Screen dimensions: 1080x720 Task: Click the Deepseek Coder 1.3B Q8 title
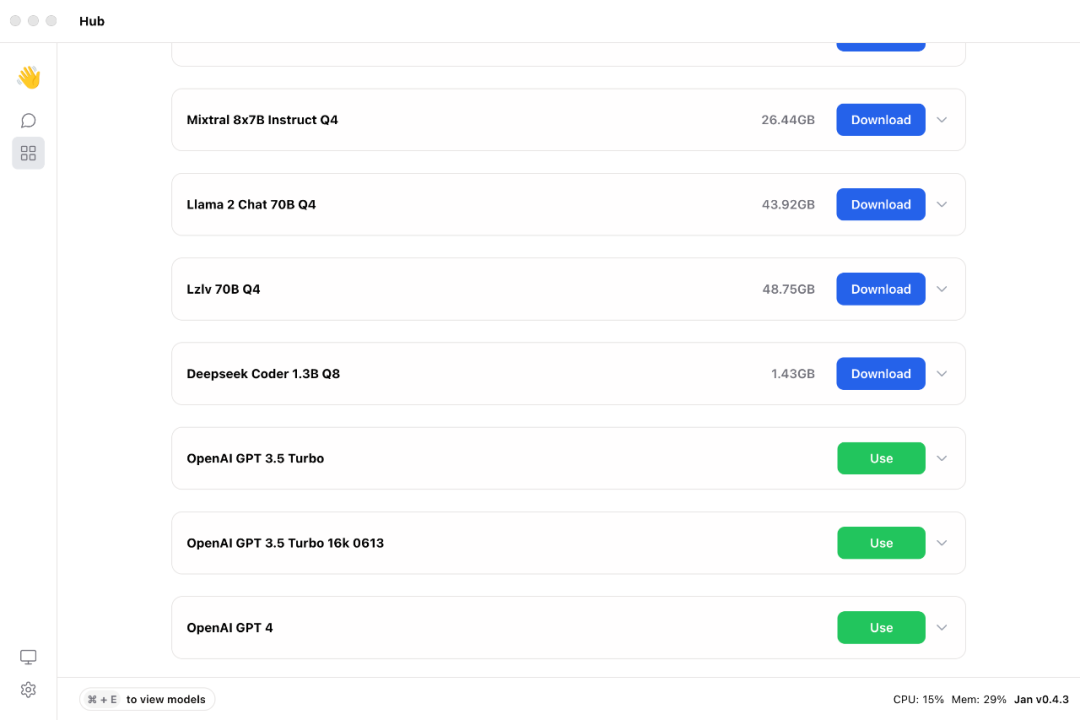263,373
